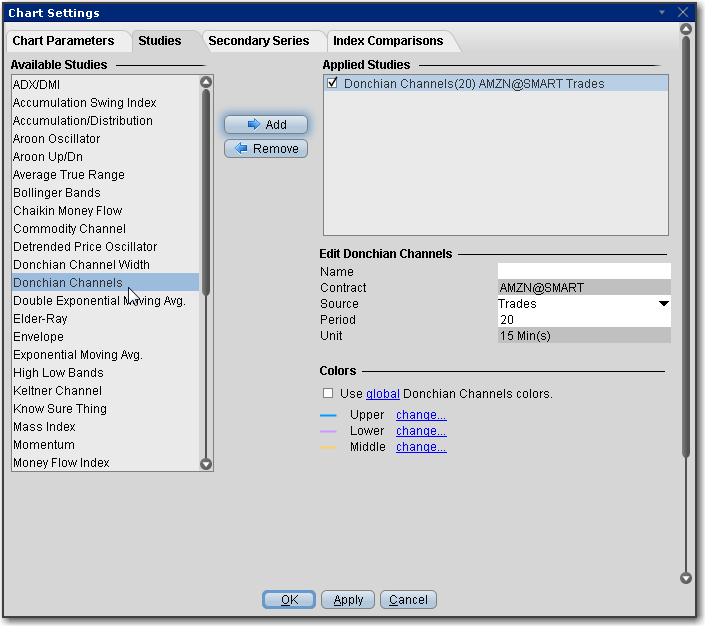Change the Upper line color
The height and width of the screenshot is (626, 705).
coord(421,415)
